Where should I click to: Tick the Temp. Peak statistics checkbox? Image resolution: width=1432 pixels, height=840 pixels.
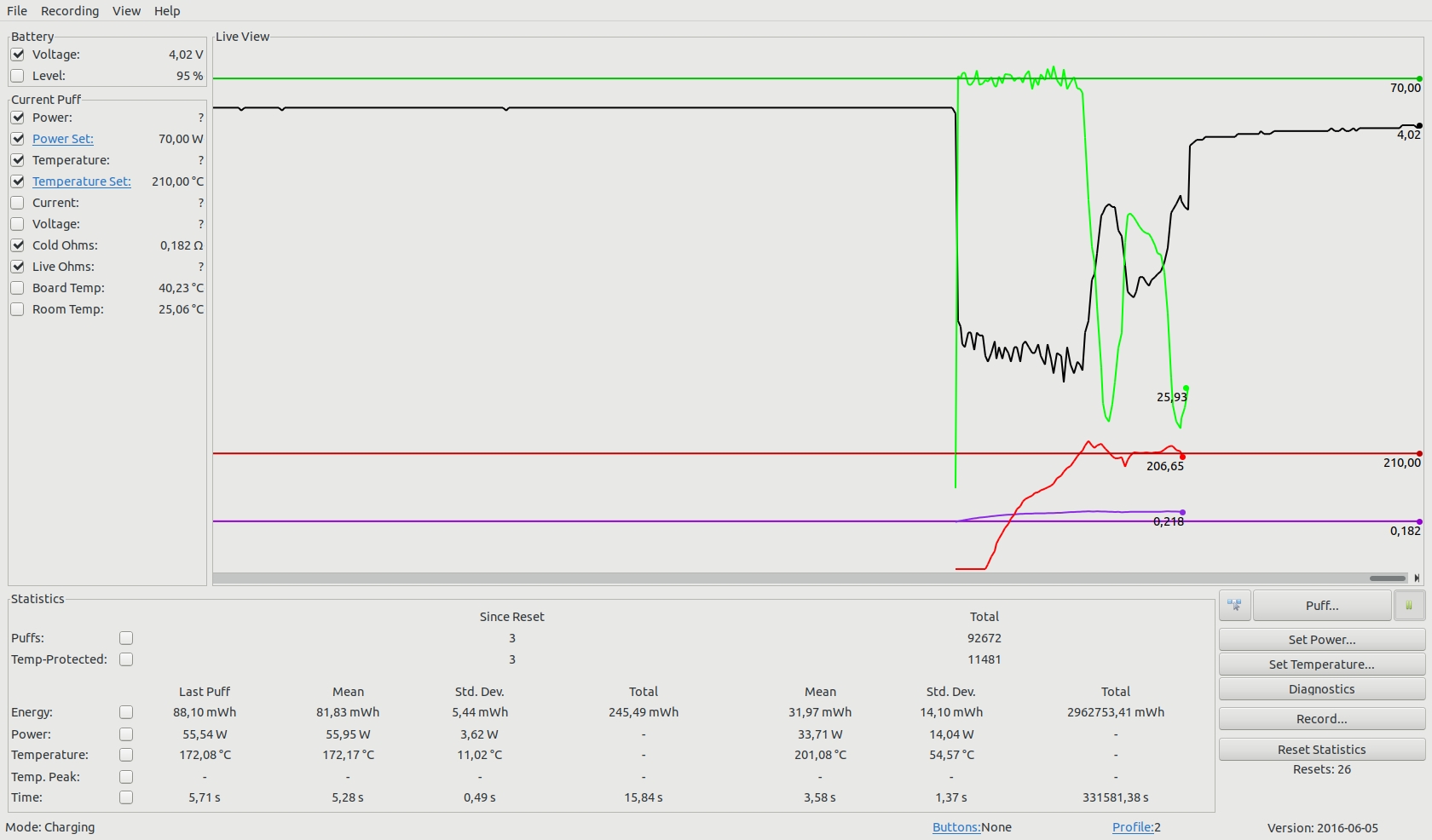(126, 777)
